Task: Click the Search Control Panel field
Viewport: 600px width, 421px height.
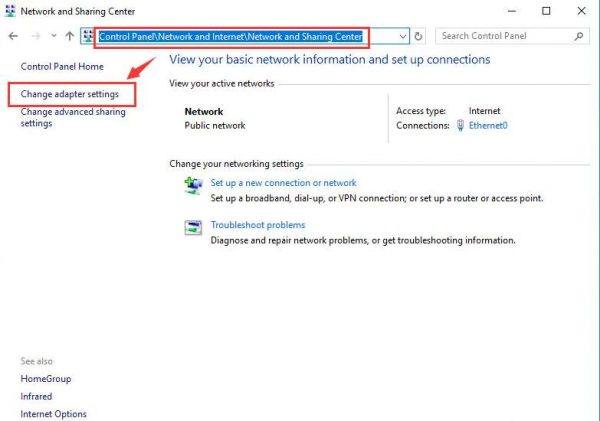Action: click(x=512, y=36)
